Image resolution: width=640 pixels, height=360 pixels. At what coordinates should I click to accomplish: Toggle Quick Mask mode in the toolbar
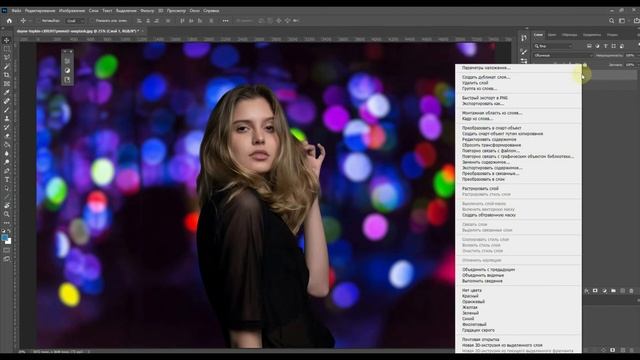coord(7,250)
